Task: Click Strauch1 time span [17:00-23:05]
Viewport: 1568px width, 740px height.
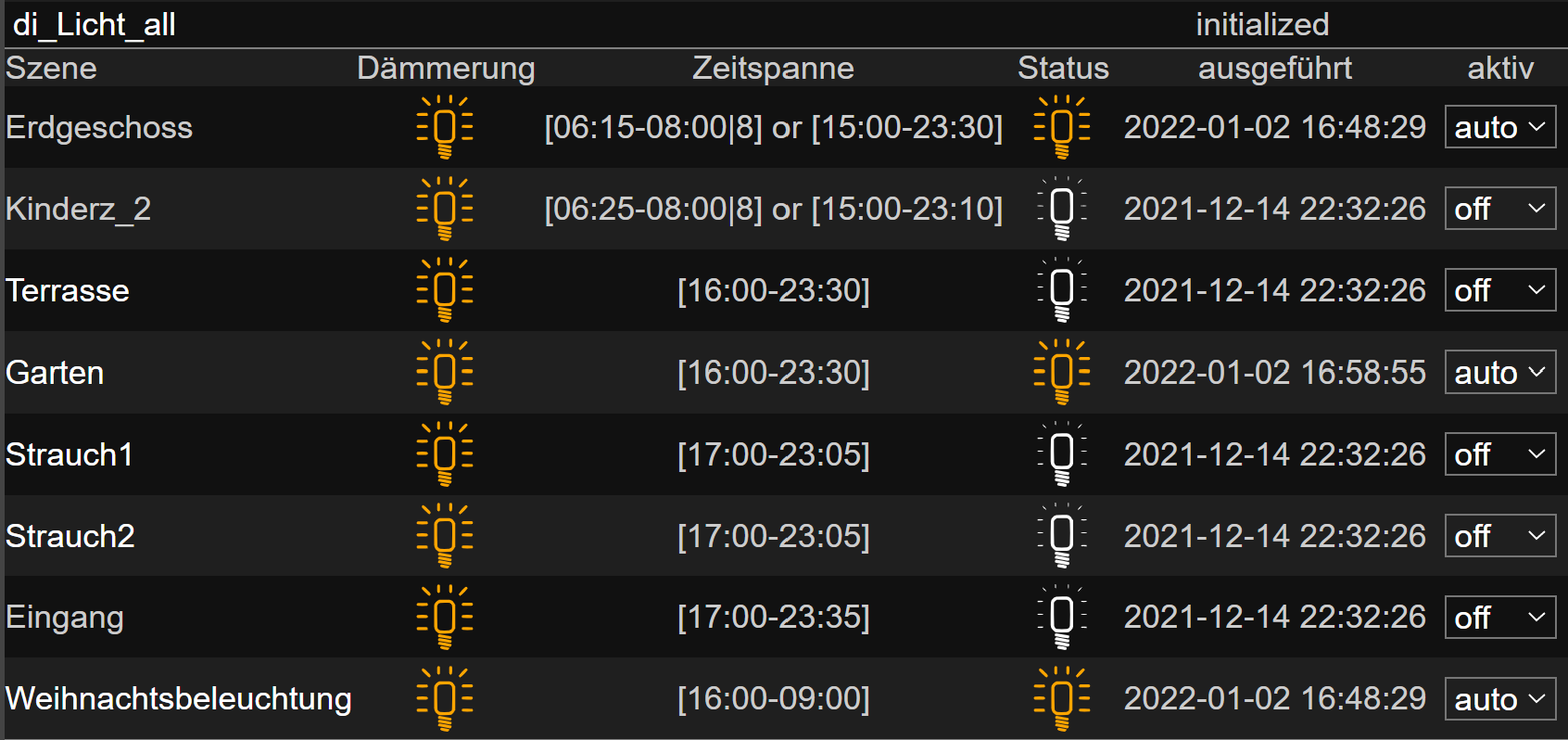Action: click(x=774, y=454)
